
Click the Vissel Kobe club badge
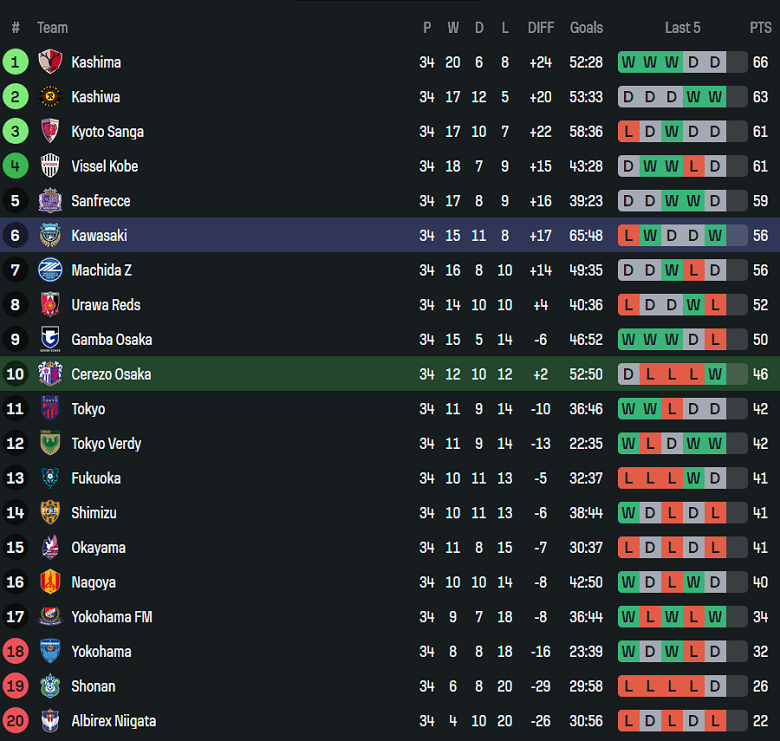tap(50, 166)
